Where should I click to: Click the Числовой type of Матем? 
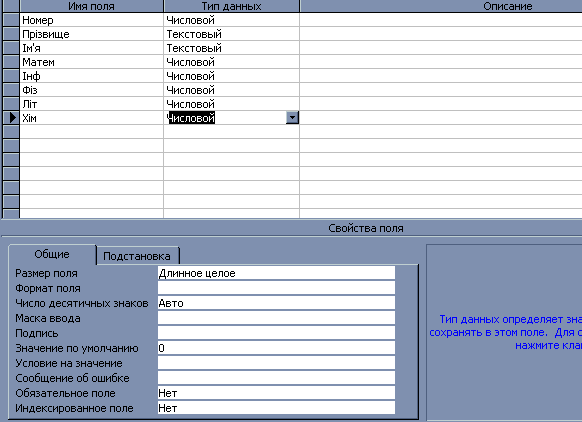[231, 62]
